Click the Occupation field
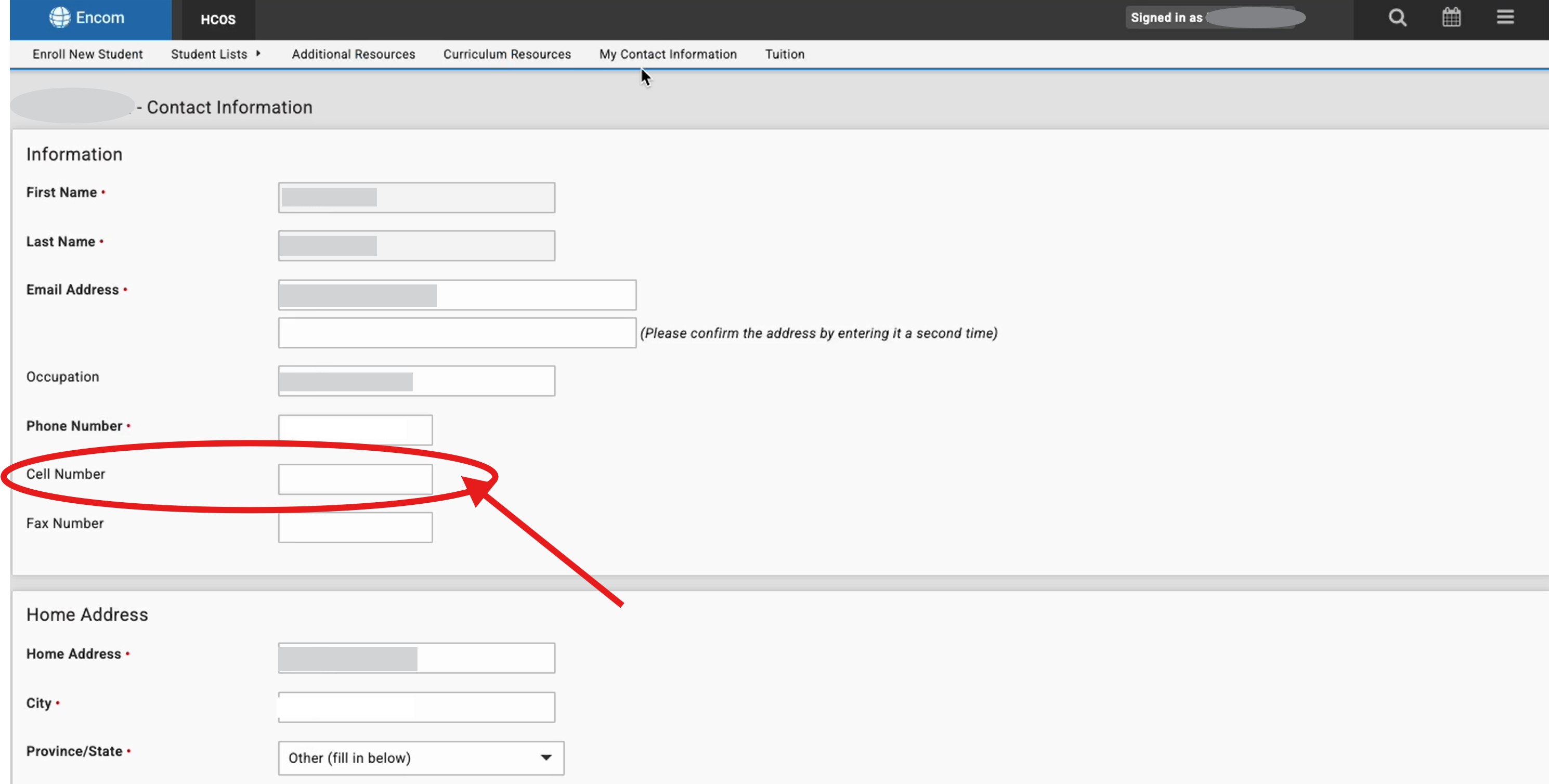Viewport: 1549px width, 784px height. [x=416, y=381]
